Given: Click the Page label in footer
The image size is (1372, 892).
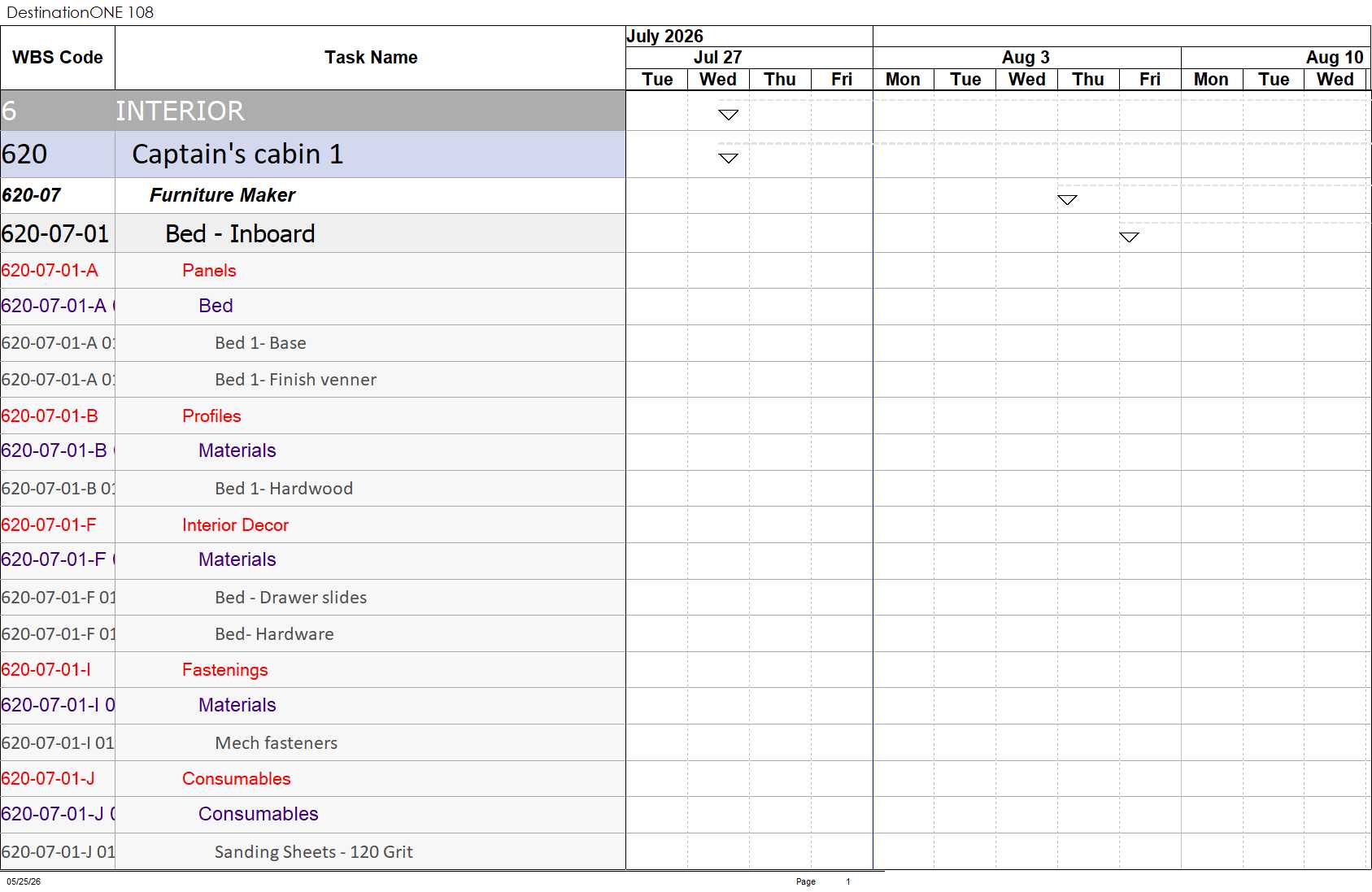Looking at the screenshot, I should [x=805, y=881].
